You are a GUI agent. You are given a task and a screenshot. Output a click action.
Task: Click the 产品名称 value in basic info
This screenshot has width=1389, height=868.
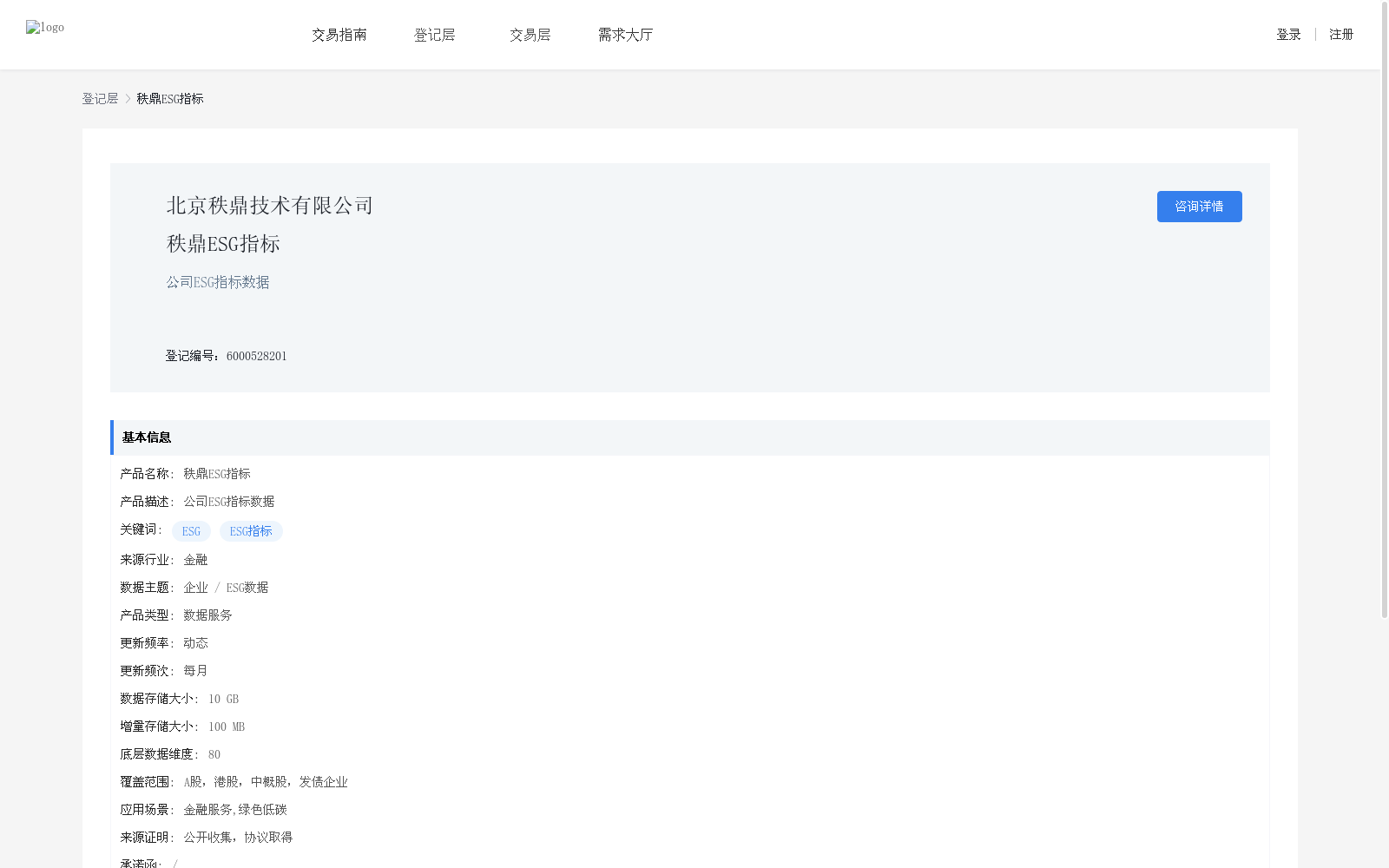(x=217, y=474)
